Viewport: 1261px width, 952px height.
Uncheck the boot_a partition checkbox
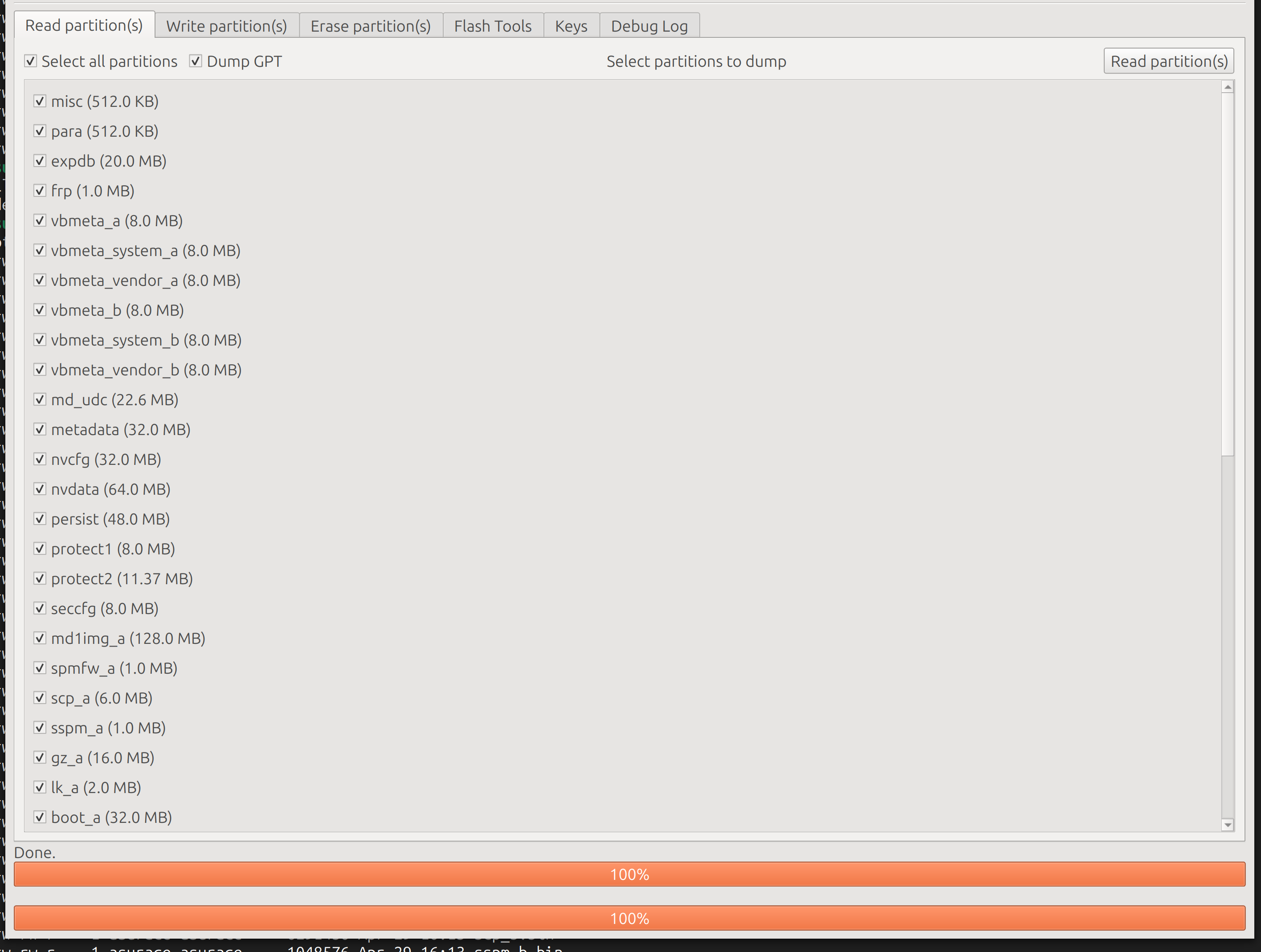[40, 817]
